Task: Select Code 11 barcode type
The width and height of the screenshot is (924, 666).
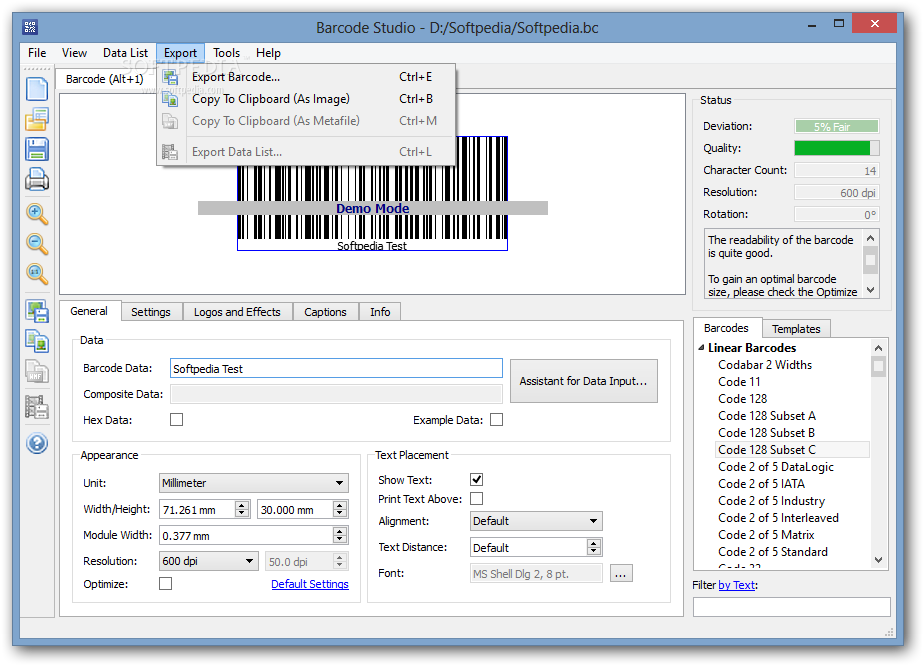Action: tap(739, 382)
